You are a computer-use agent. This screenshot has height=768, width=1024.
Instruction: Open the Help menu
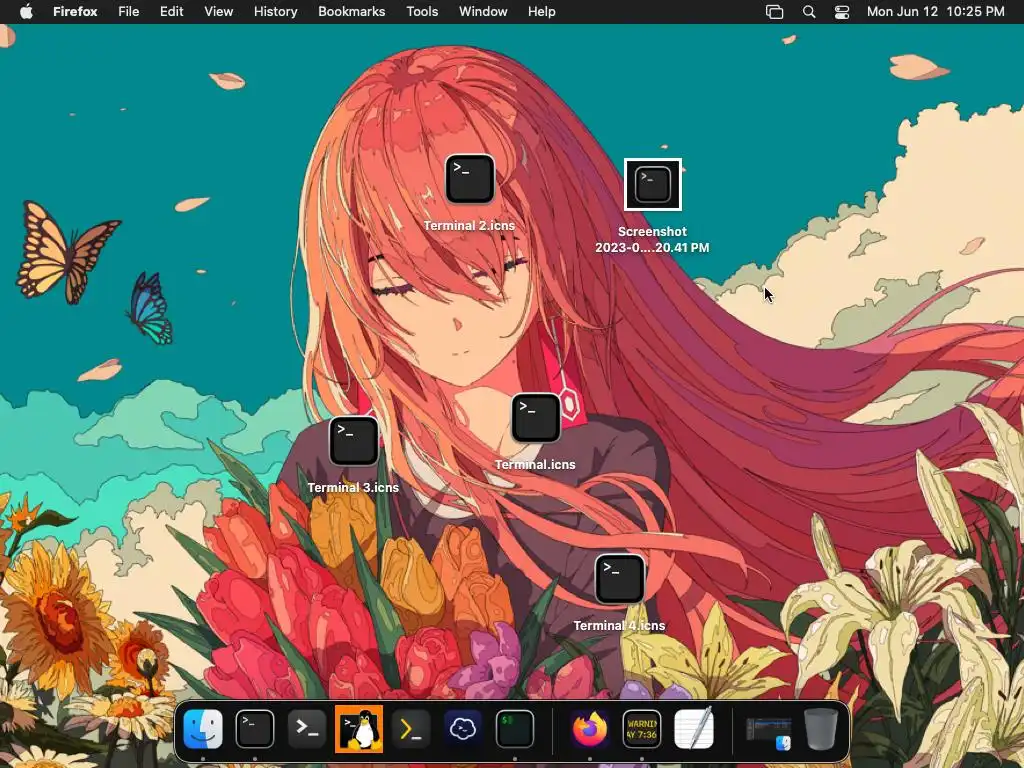(541, 12)
